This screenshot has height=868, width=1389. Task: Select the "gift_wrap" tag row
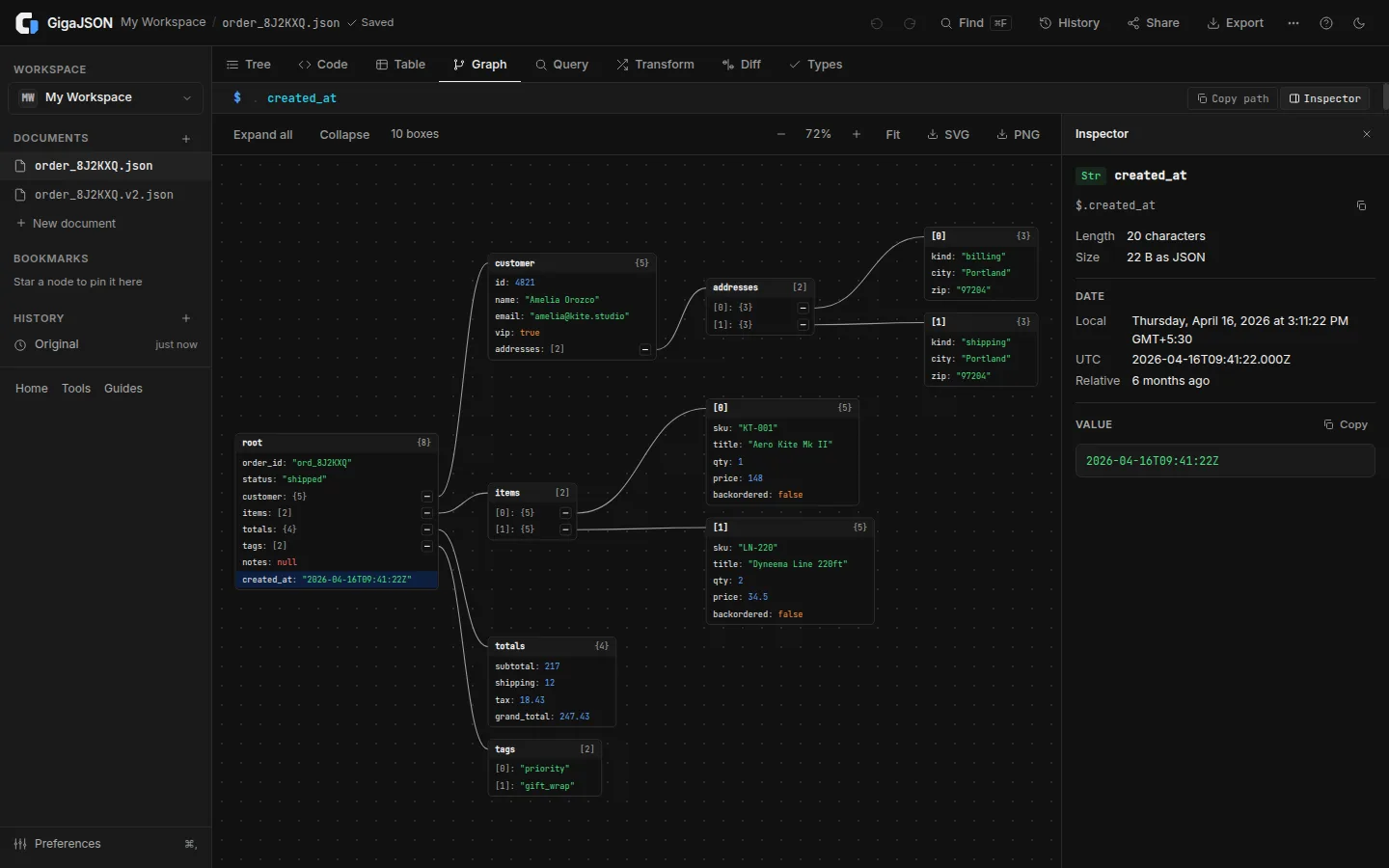tap(545, 786)
